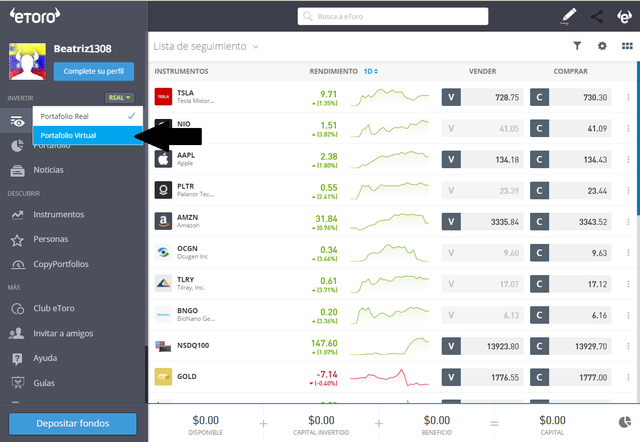Open the AMZN row three-dot menu
Screen dimensions: 640x442
coord(628,221)
